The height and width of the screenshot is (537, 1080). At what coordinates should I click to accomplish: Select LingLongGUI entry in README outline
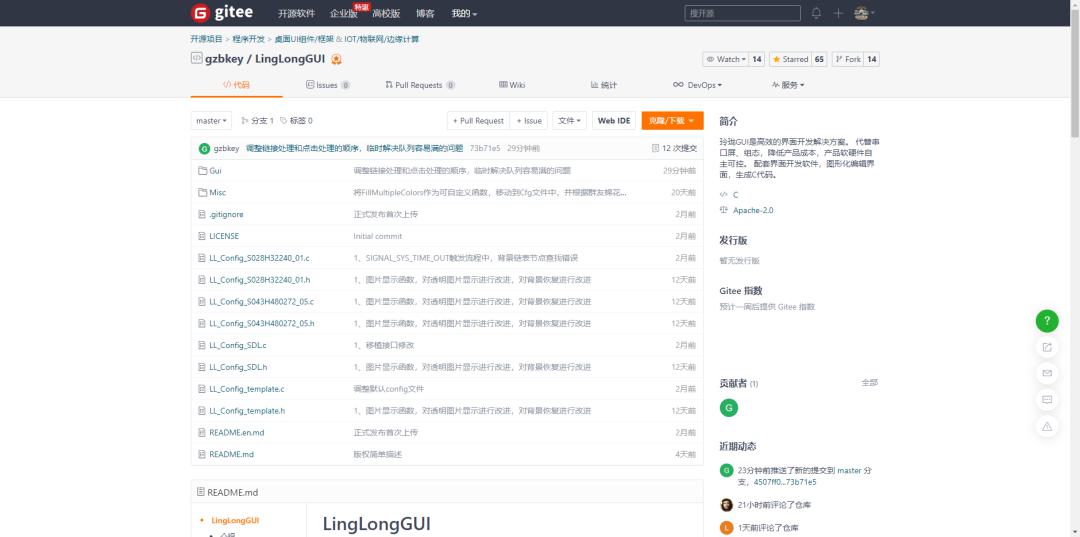pyautogui.click(x=236, y=520)
